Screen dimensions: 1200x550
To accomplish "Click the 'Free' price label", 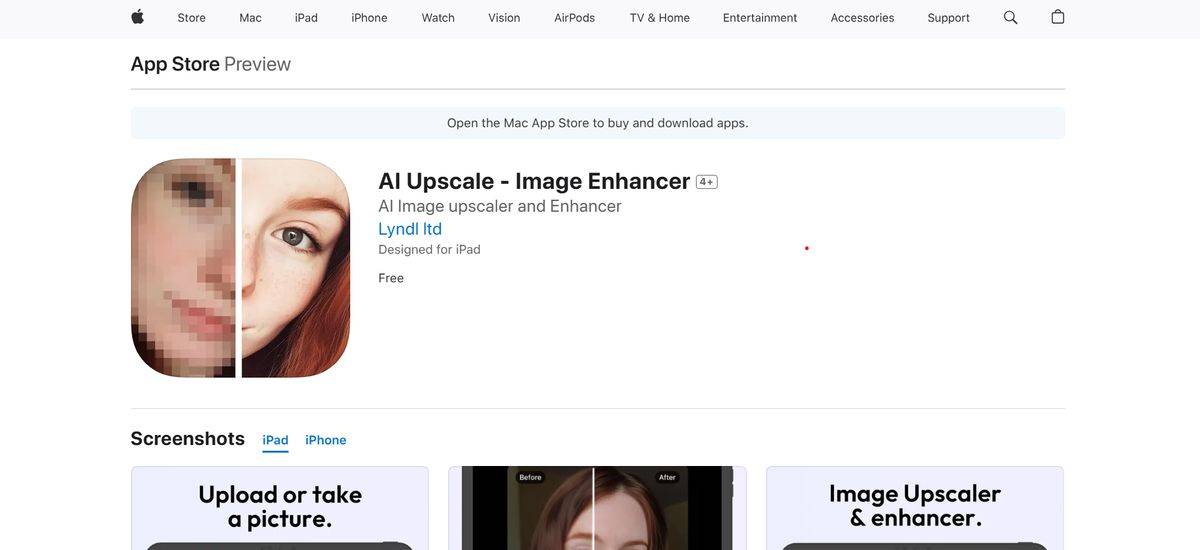I will 391,278.
